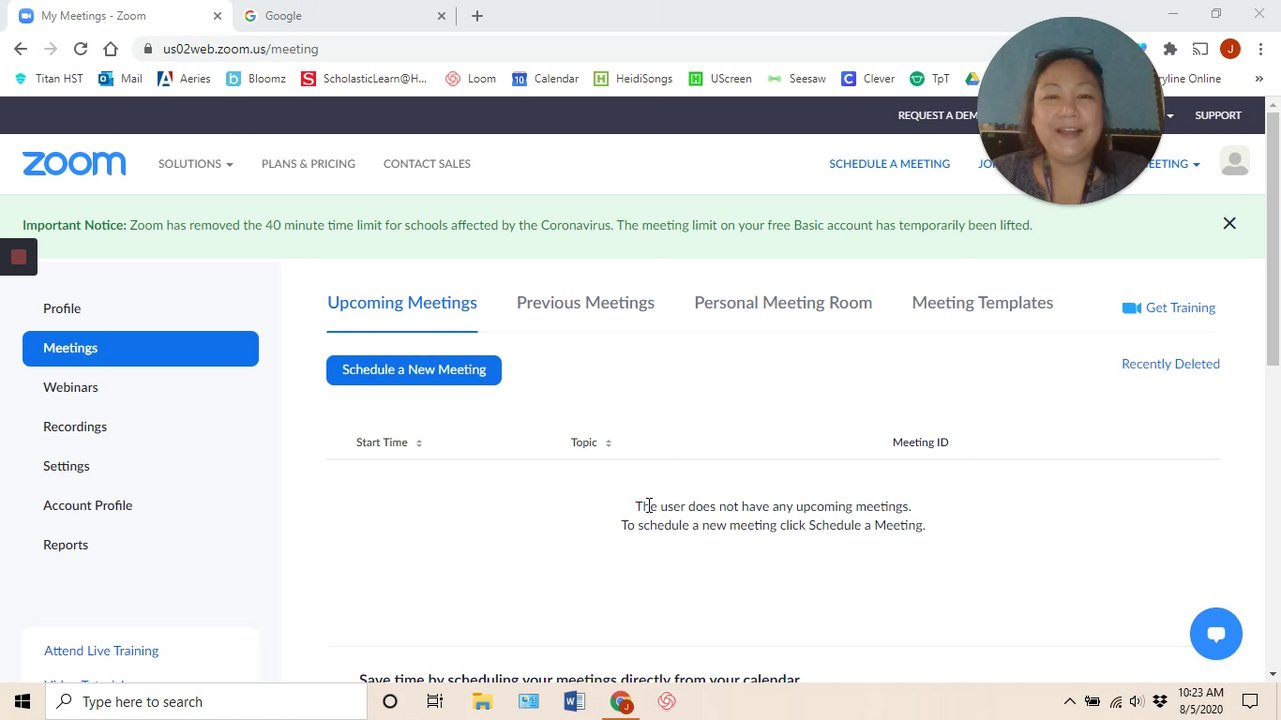Image resolution: width=1281 pixels, height=720 pixels.
Task: Open the Seesaw bookmark
Action: click(797, 78)
